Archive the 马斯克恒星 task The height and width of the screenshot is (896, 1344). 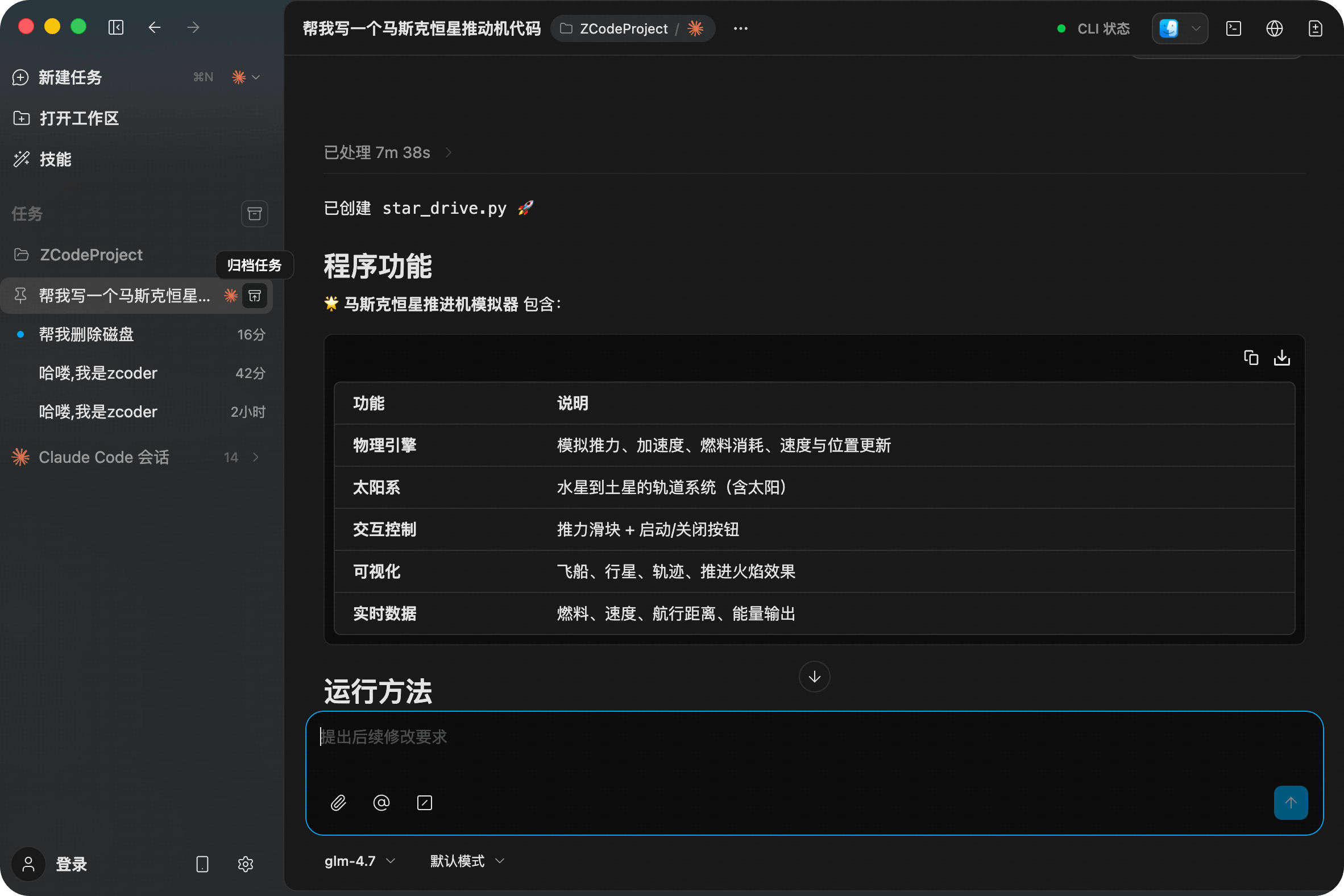[x=254, y=296]
